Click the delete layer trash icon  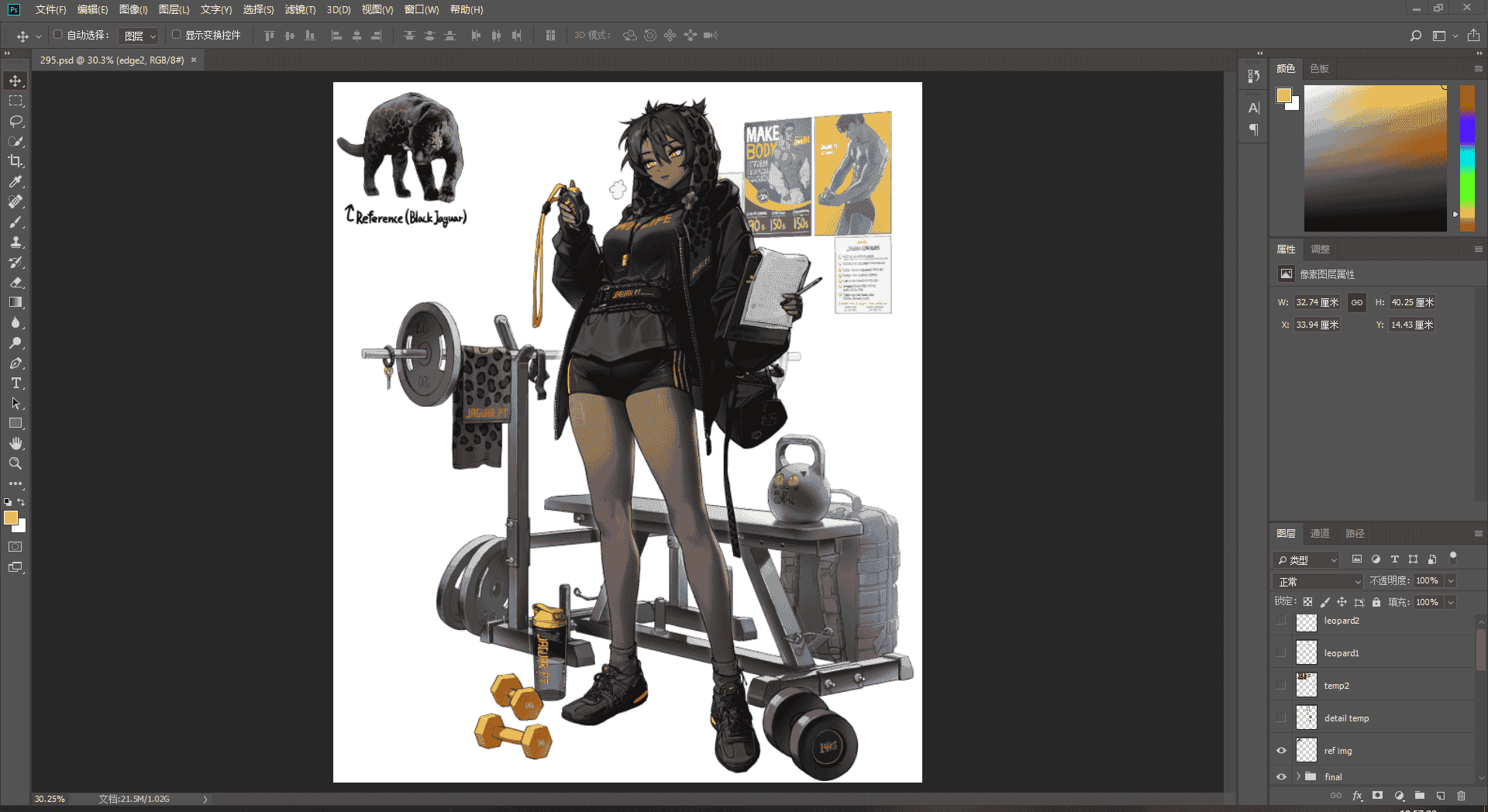1461,796
